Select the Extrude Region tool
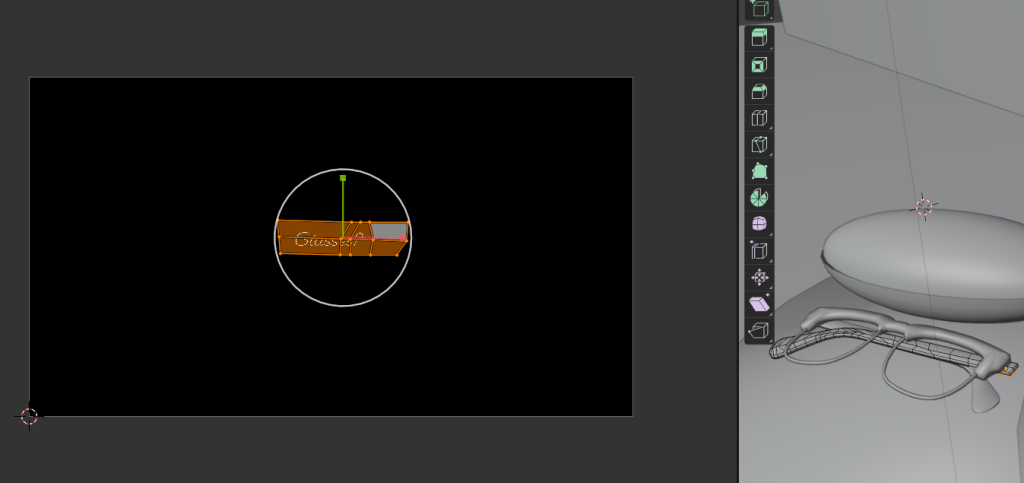1024x483 pixels. point(759,39)
